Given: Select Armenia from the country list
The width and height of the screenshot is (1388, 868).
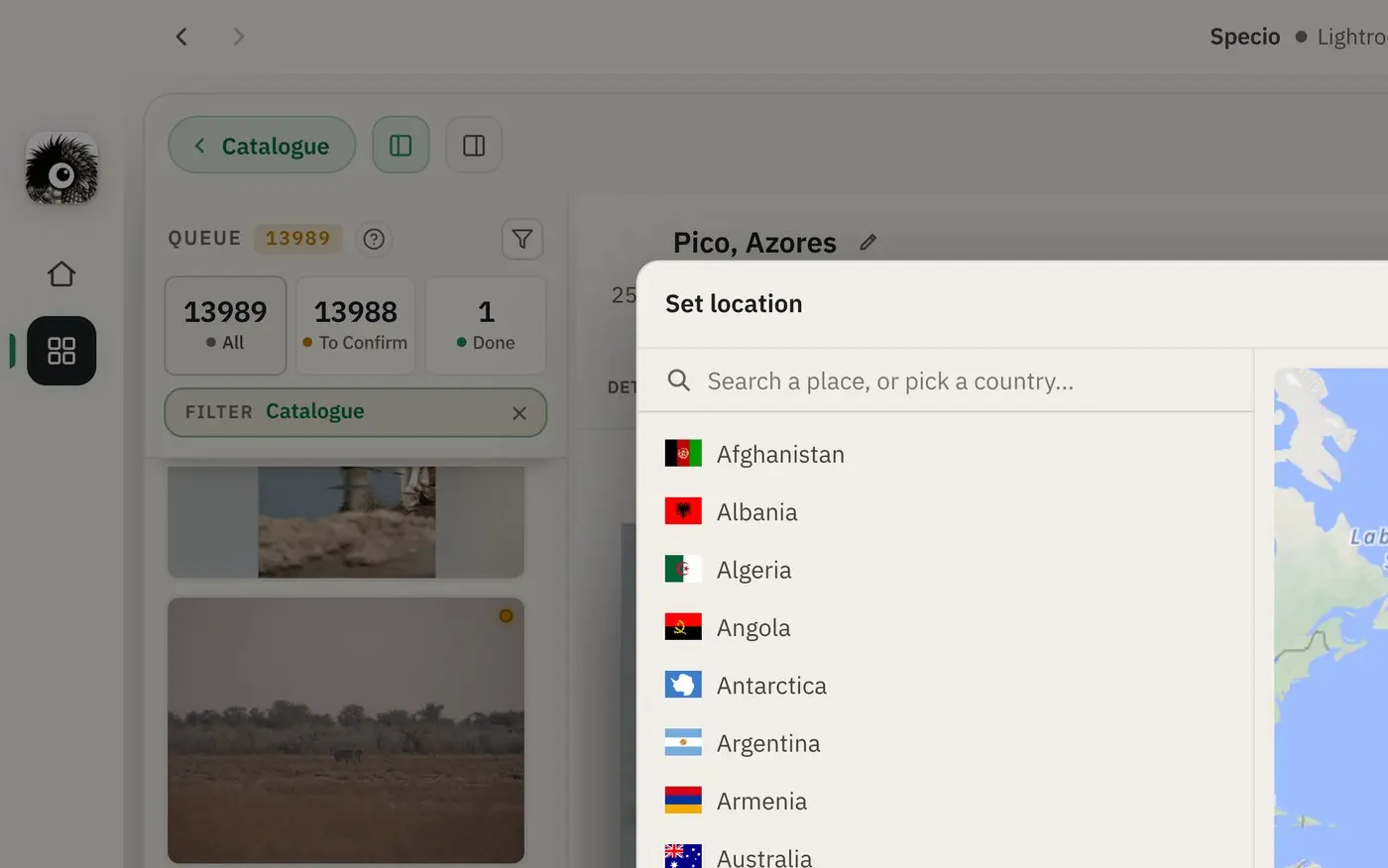Looking at the screenshot, I should tap(947, 801).
